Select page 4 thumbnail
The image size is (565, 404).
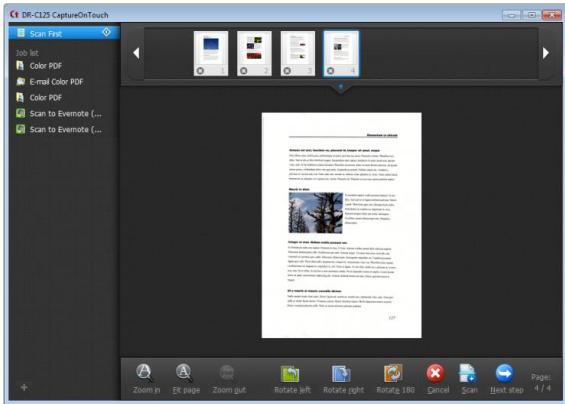coord(341,53)
